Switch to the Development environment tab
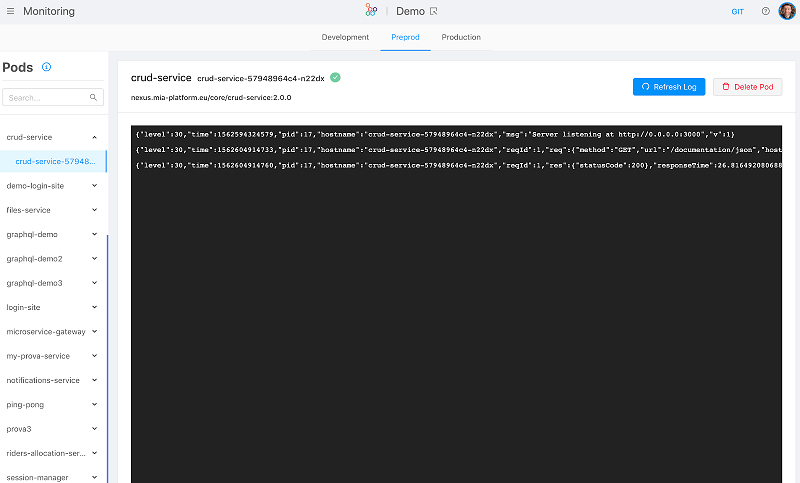This screenshot has width=800, height=483. pyautogui.click(x=345, y=37)
